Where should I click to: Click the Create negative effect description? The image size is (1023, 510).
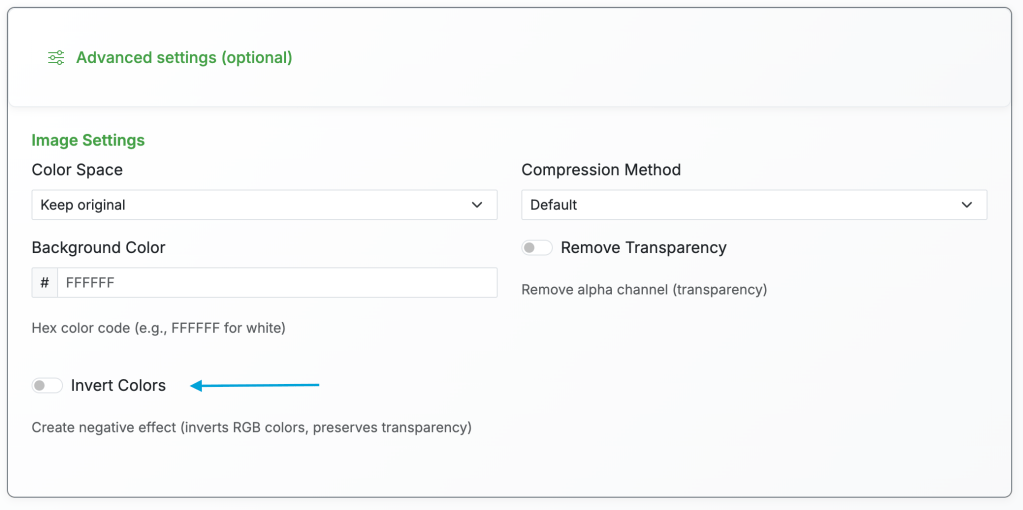pos(251,428)
